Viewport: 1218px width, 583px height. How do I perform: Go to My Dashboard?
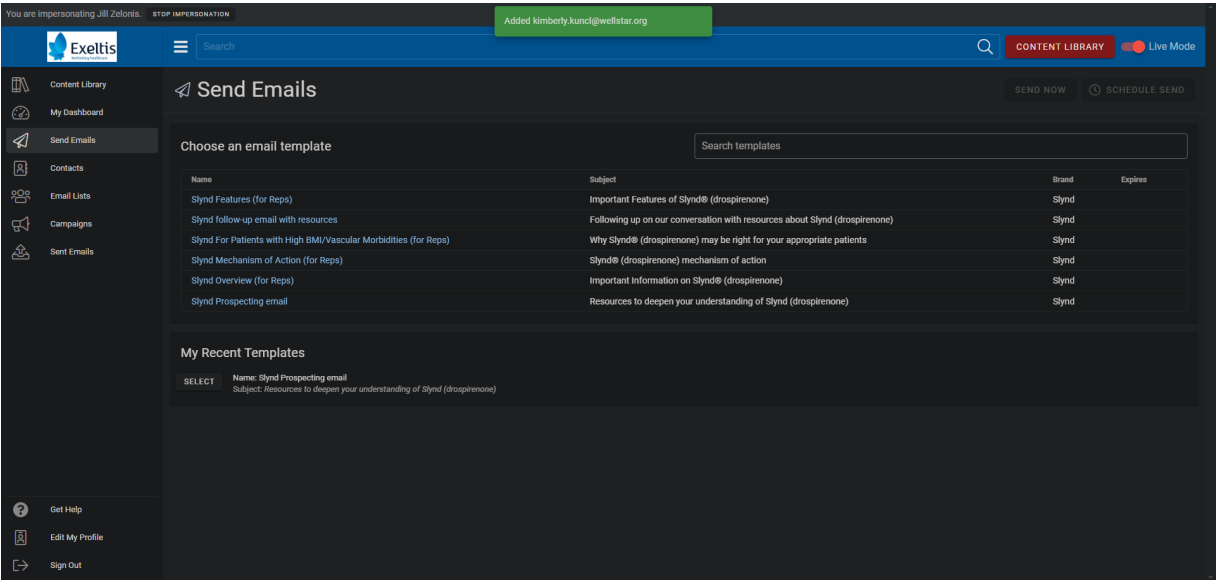(77, 112)
